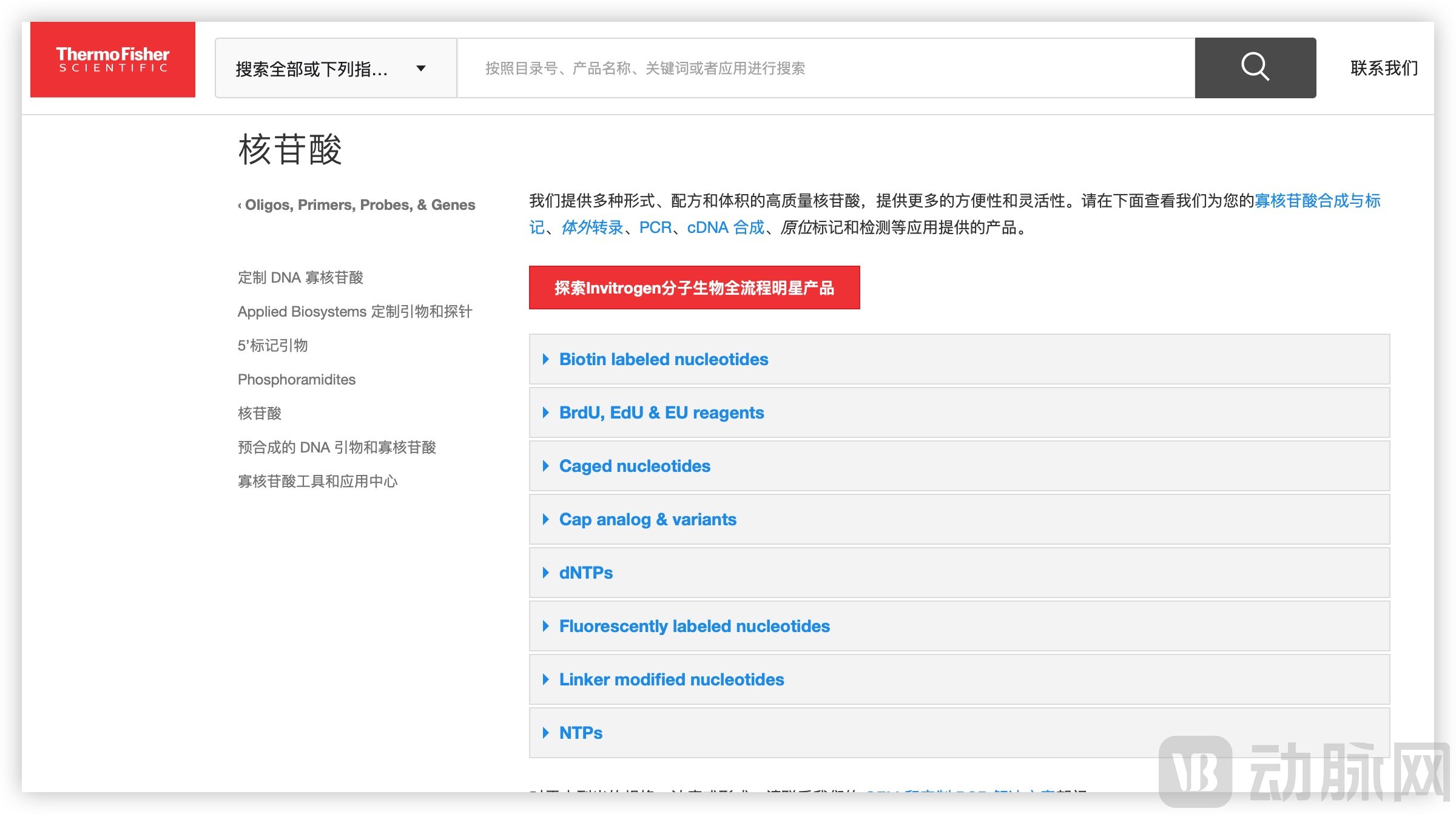Expand the dNTPs section
The height and width of the screenshot is (814, 1456).
(x=585, y=573)
